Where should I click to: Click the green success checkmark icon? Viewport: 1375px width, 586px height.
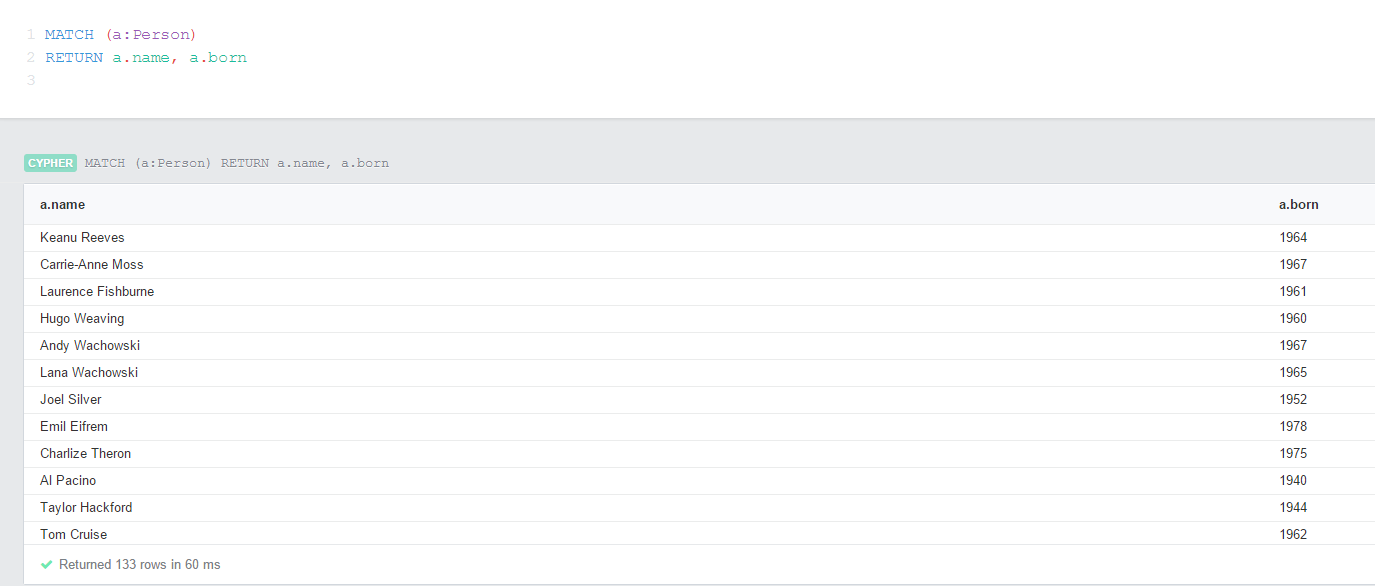[x=46, y=564]
